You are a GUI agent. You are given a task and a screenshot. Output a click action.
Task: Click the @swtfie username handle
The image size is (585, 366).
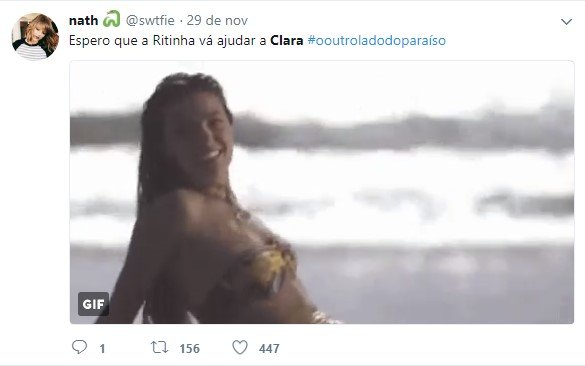click(150, 20)
